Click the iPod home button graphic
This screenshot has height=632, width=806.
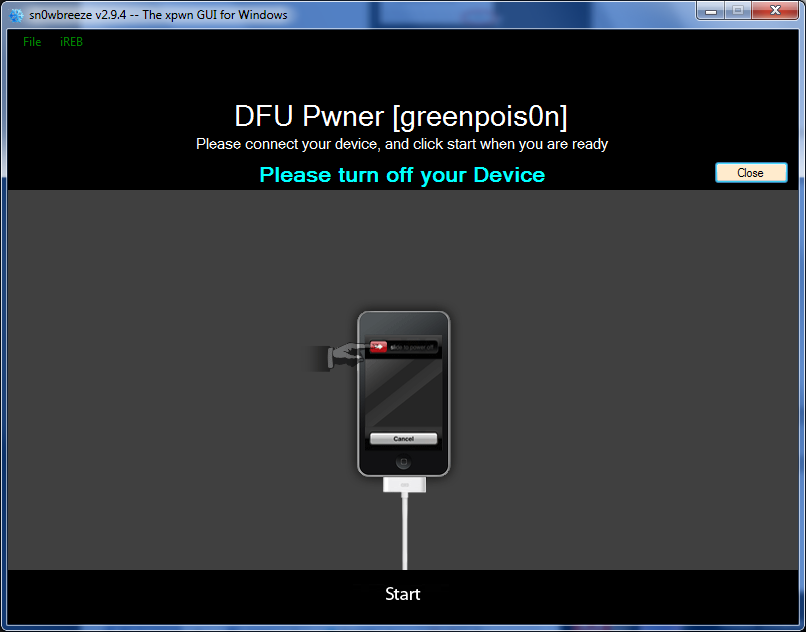tap(404, 462)
